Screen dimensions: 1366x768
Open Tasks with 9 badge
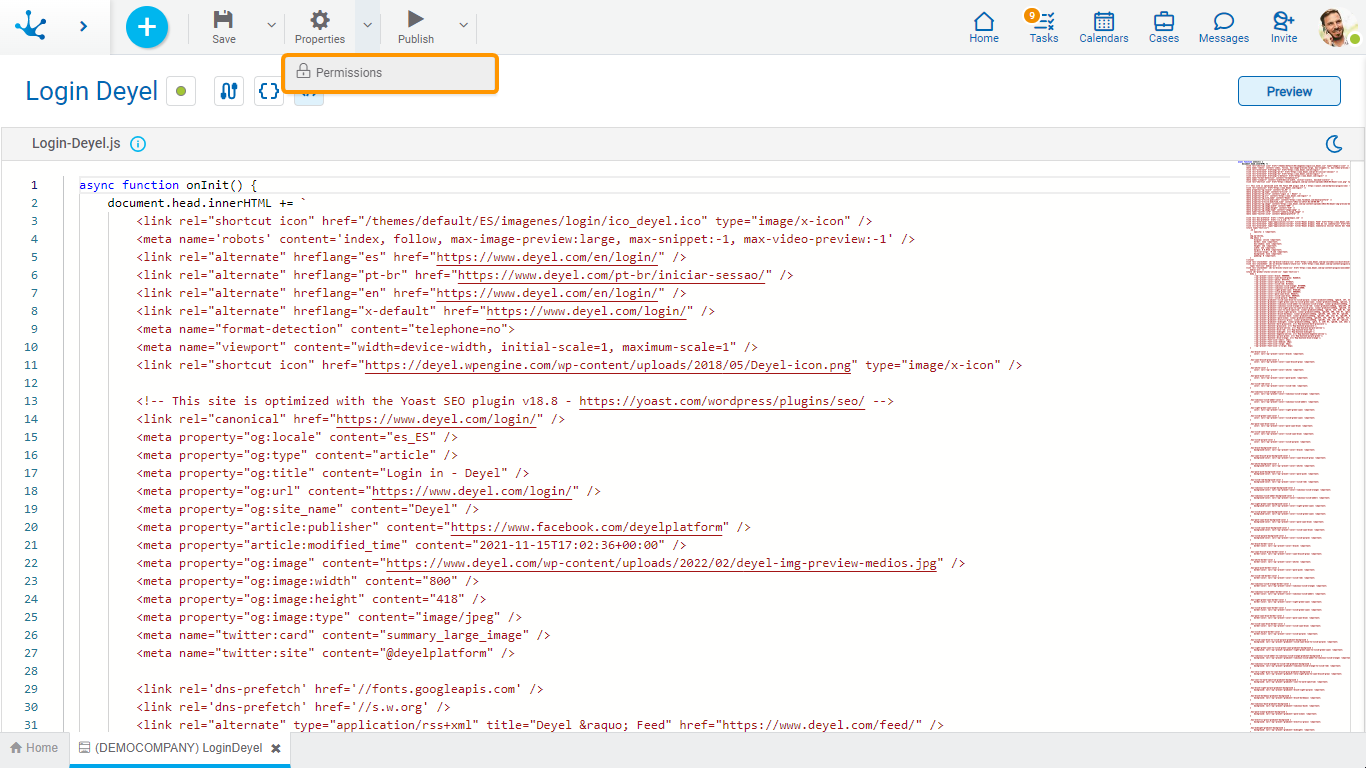[x=1043, y=27]
